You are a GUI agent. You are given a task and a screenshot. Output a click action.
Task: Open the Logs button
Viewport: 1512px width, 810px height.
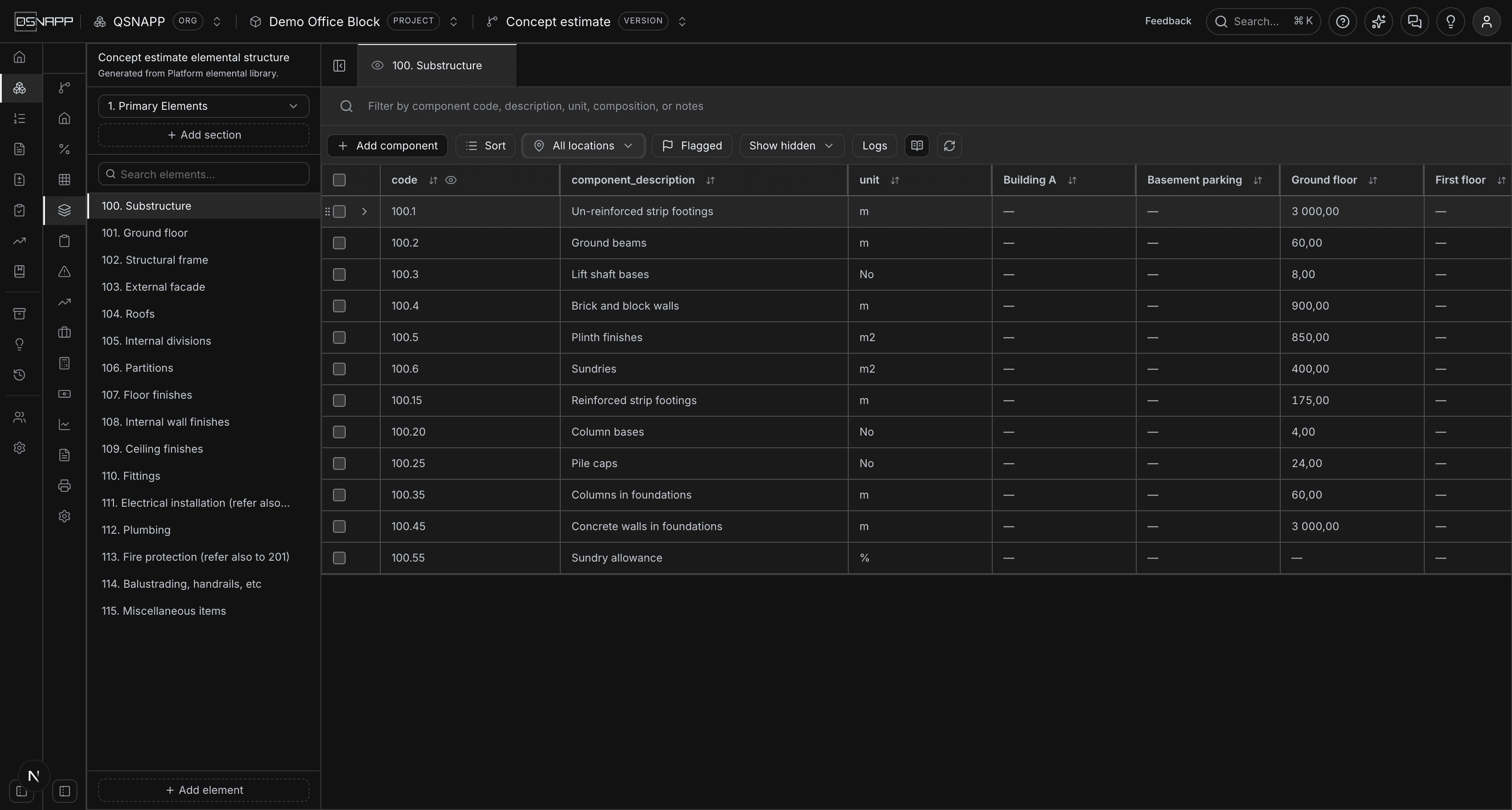874,145
